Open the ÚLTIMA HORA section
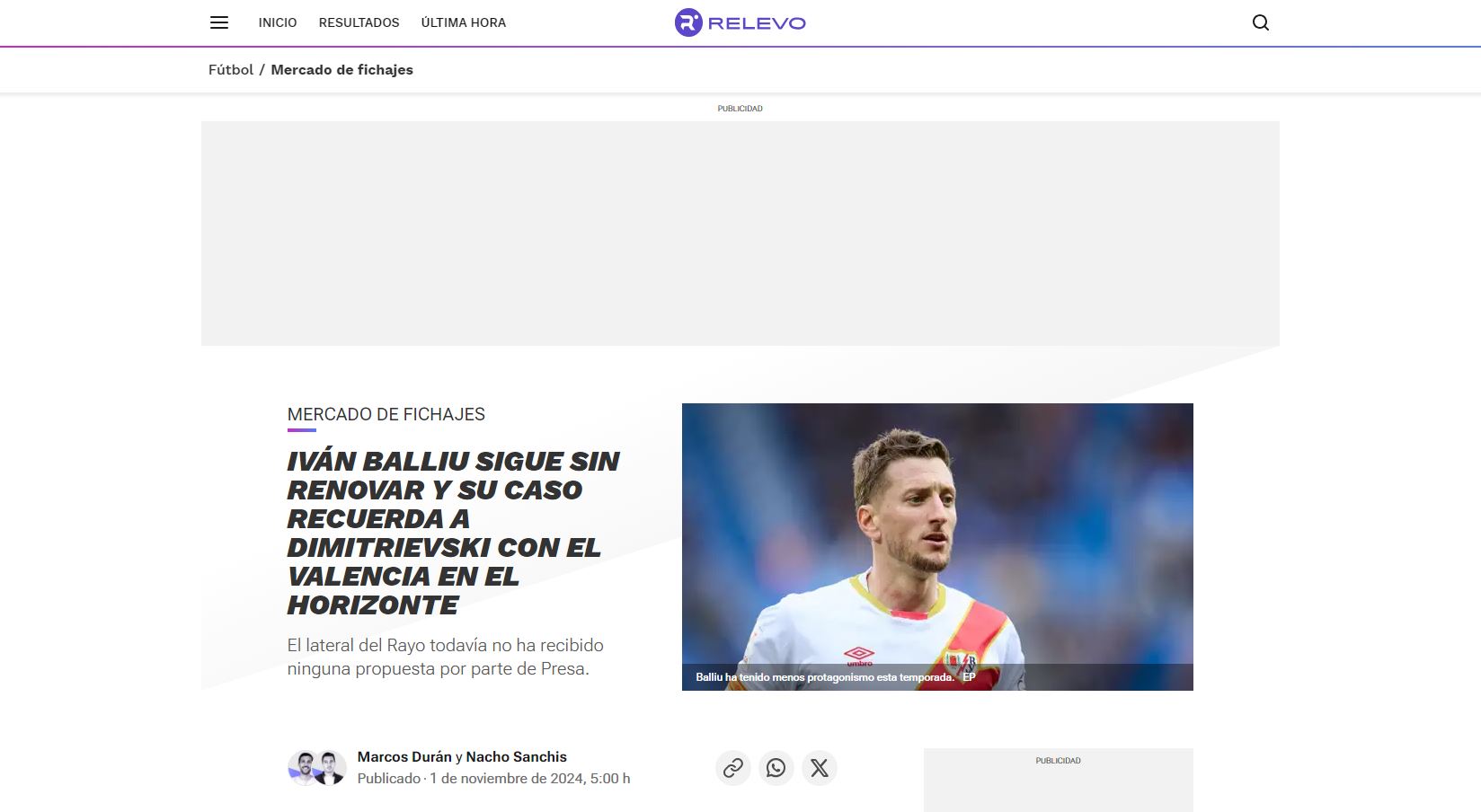1481x812 pixels. tap(463, 22)
